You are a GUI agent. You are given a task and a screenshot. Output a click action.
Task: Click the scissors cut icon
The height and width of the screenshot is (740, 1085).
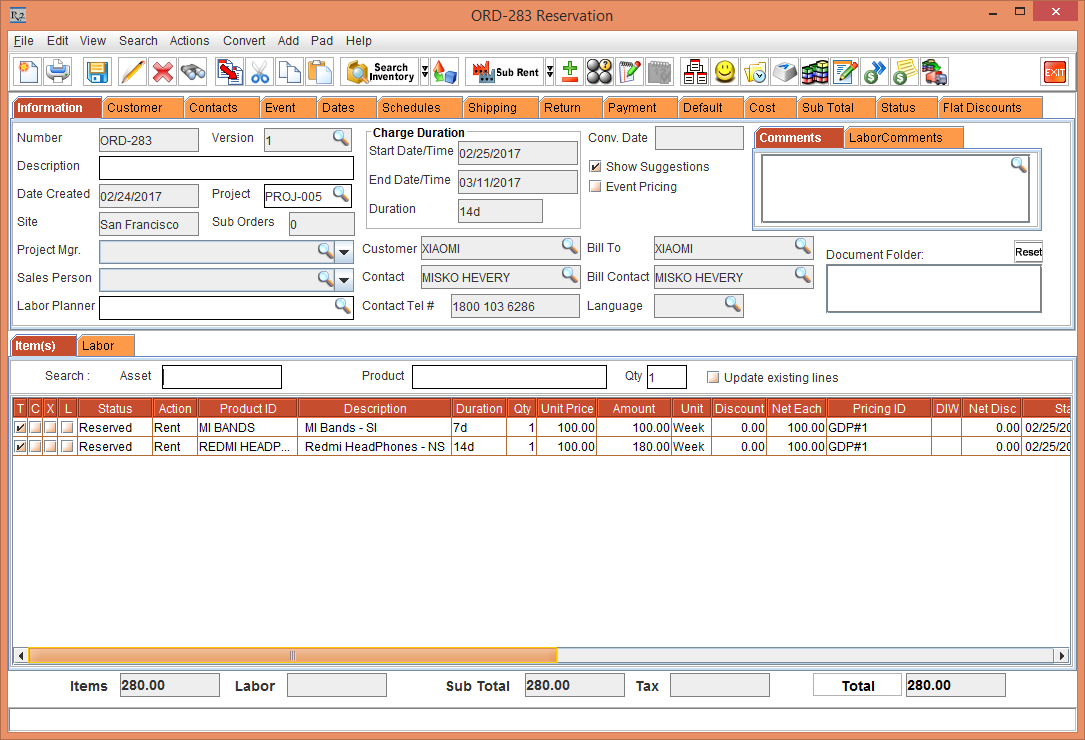coord(260,72)
